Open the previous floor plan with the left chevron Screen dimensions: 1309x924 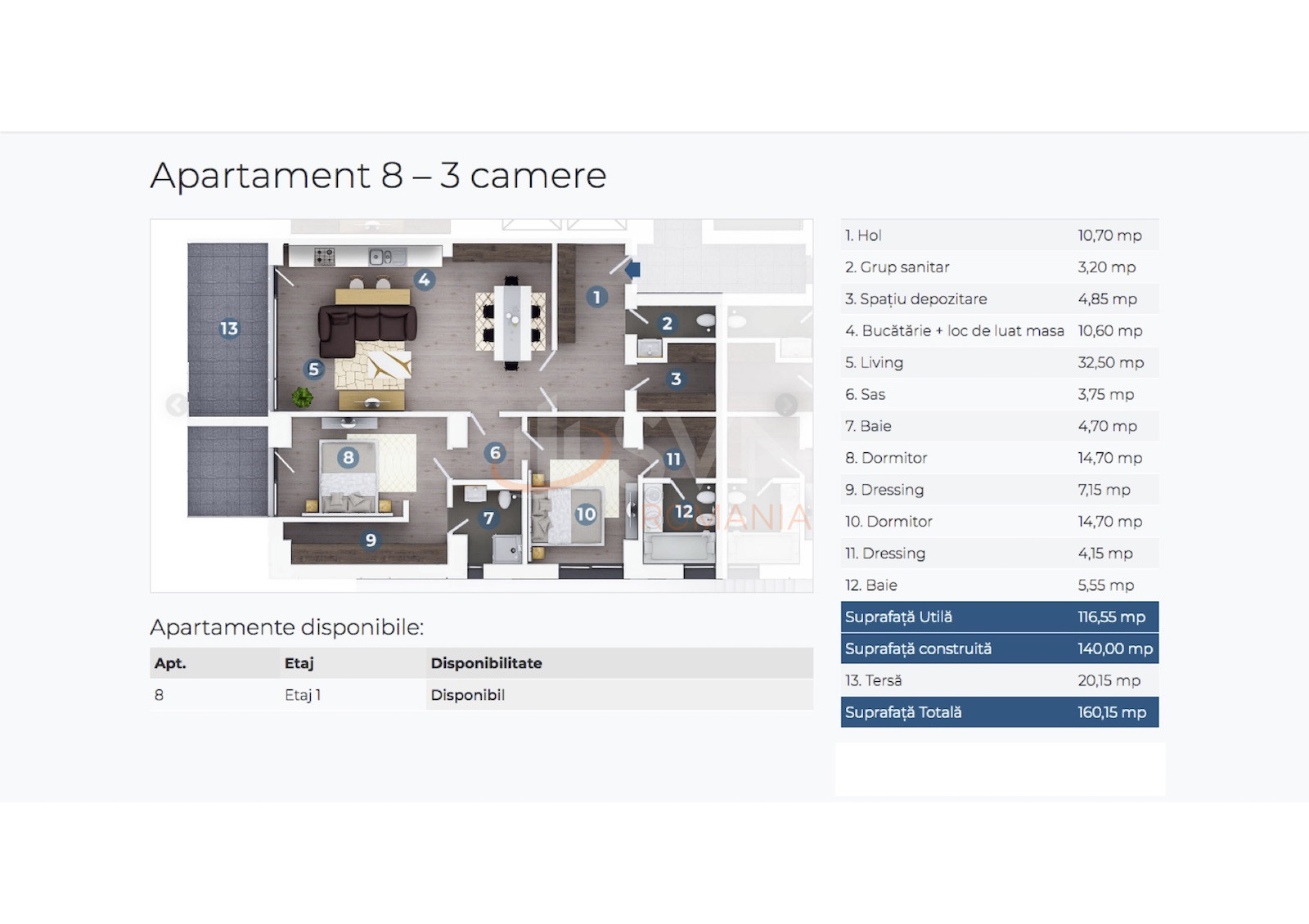(x=174, y=404)
